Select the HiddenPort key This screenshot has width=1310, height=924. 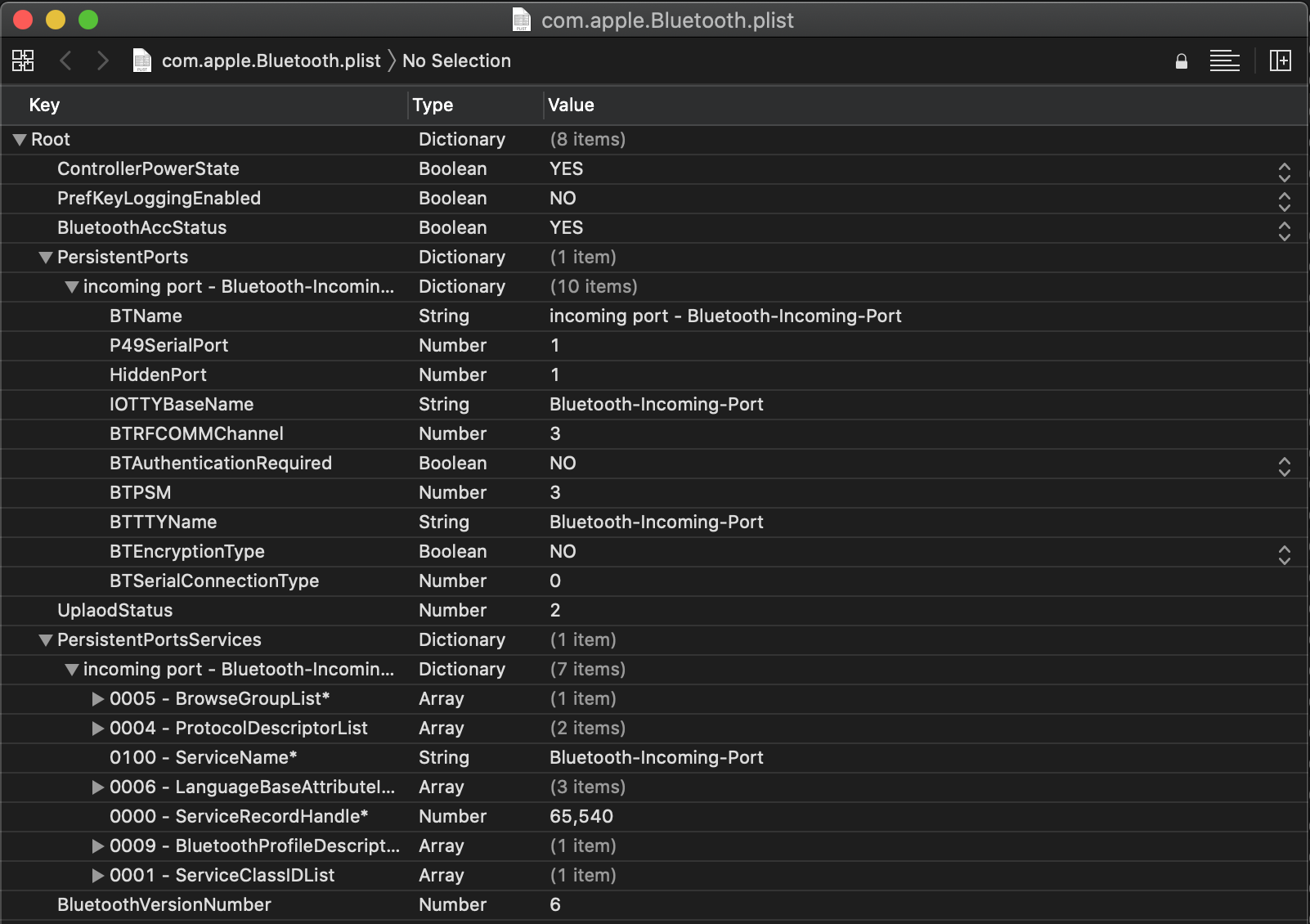tap(158, 375)
